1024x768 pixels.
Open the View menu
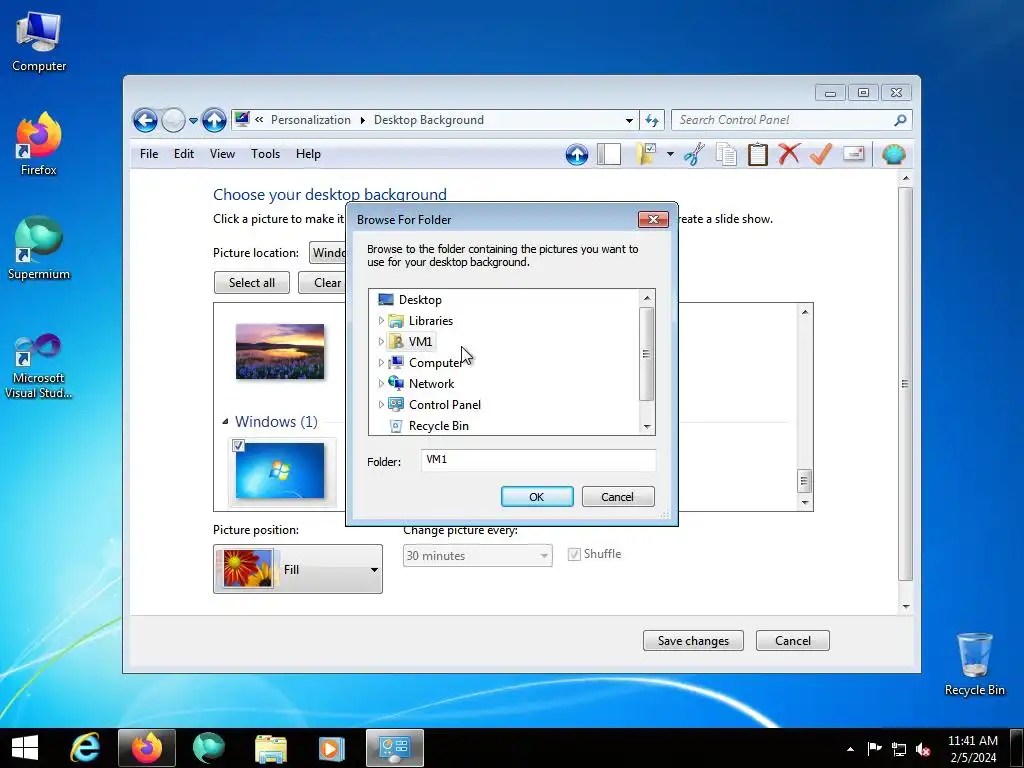(x=222, y=154)
